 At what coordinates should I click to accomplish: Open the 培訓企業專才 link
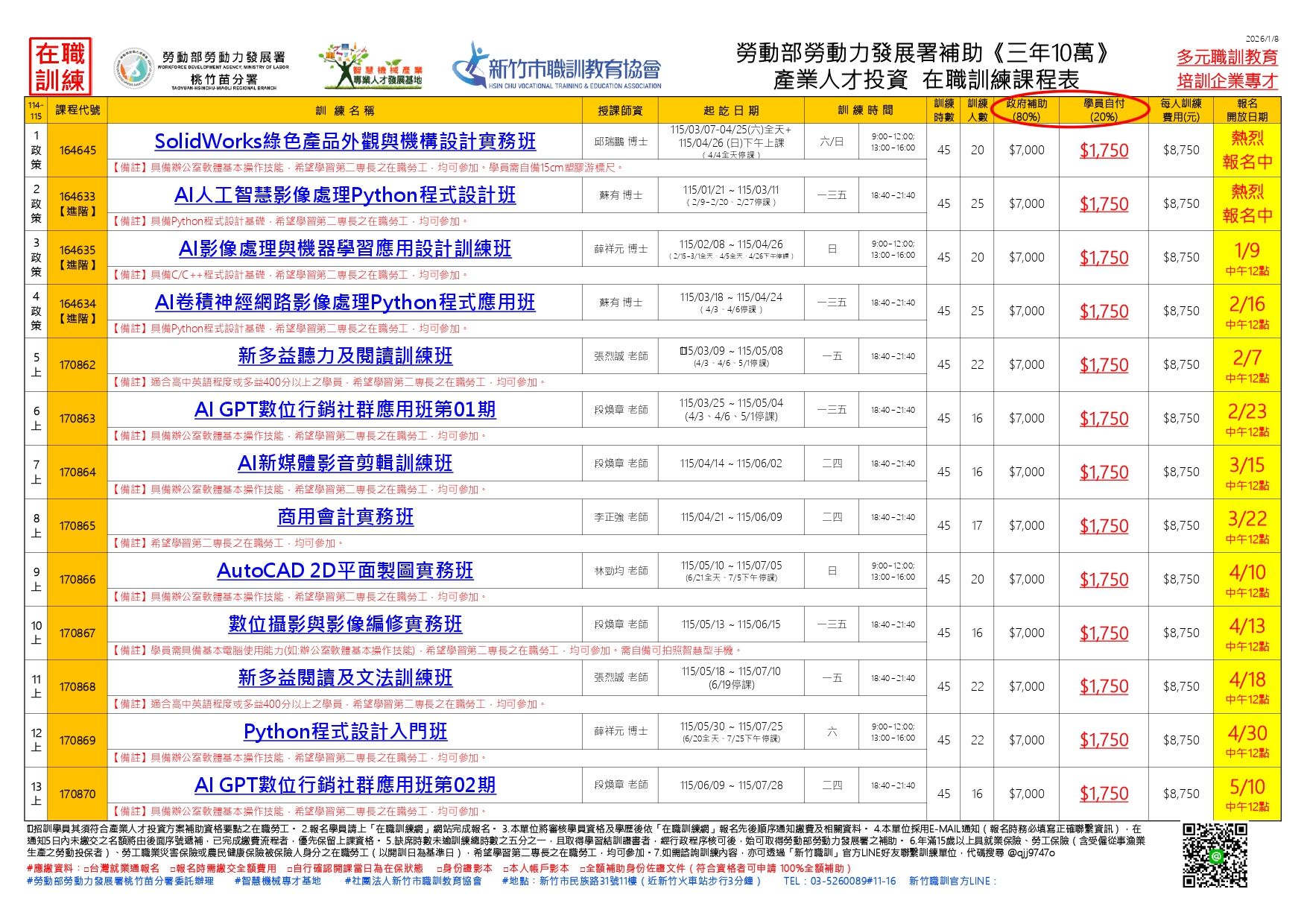tap(1227, 80)
